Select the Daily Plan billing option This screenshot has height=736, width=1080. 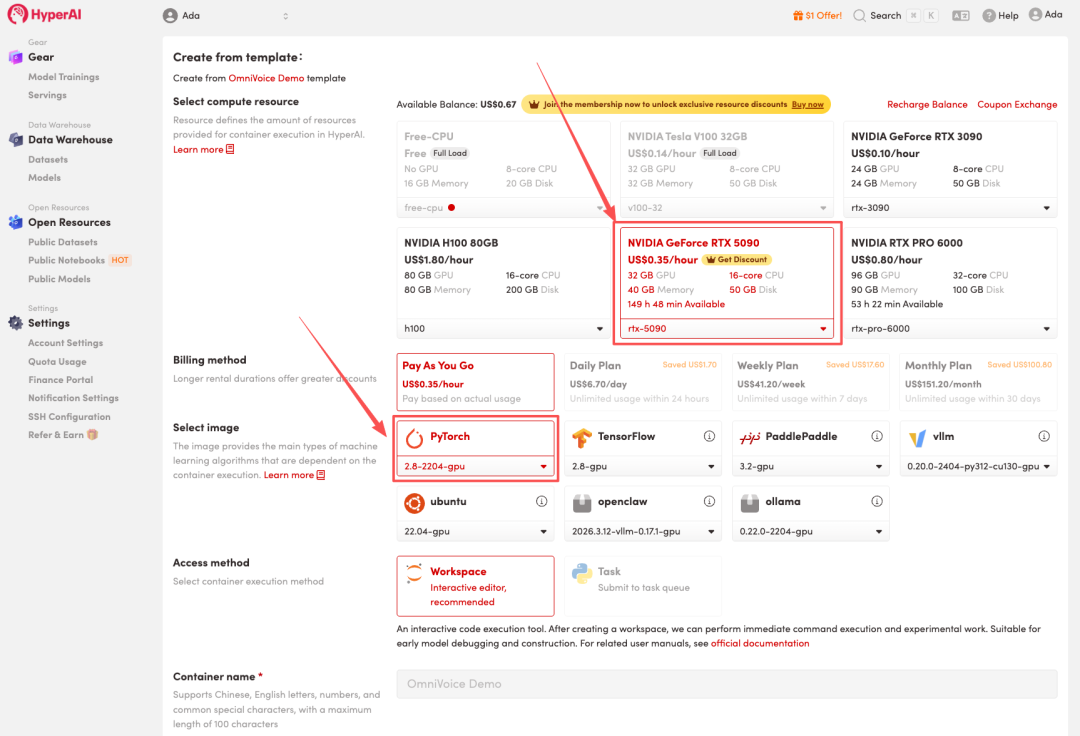tap(643, 382)
